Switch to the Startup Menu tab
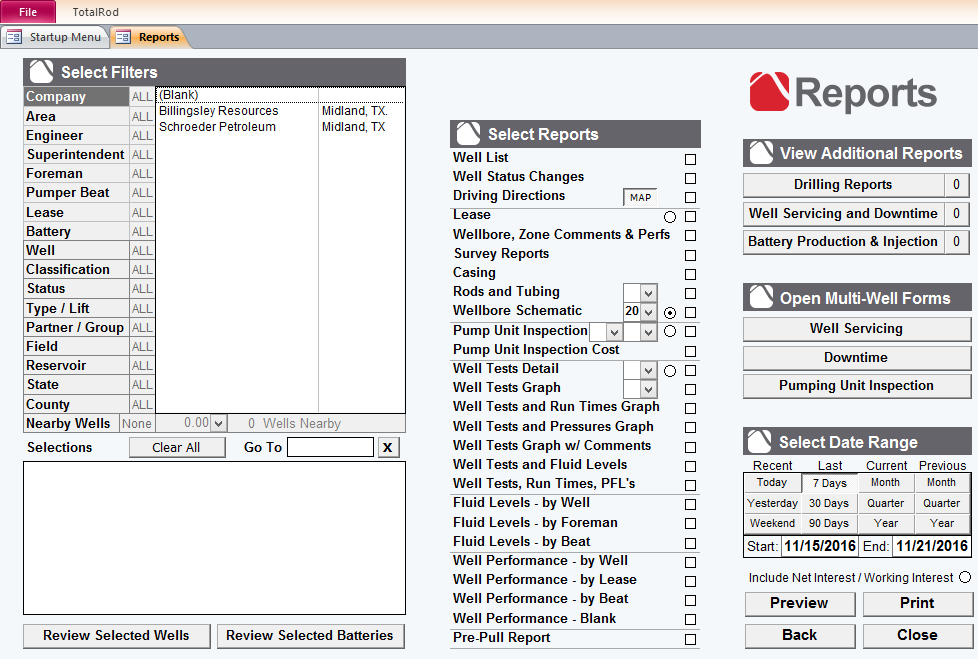Screen dimensions: 978x659 [55, 37]
